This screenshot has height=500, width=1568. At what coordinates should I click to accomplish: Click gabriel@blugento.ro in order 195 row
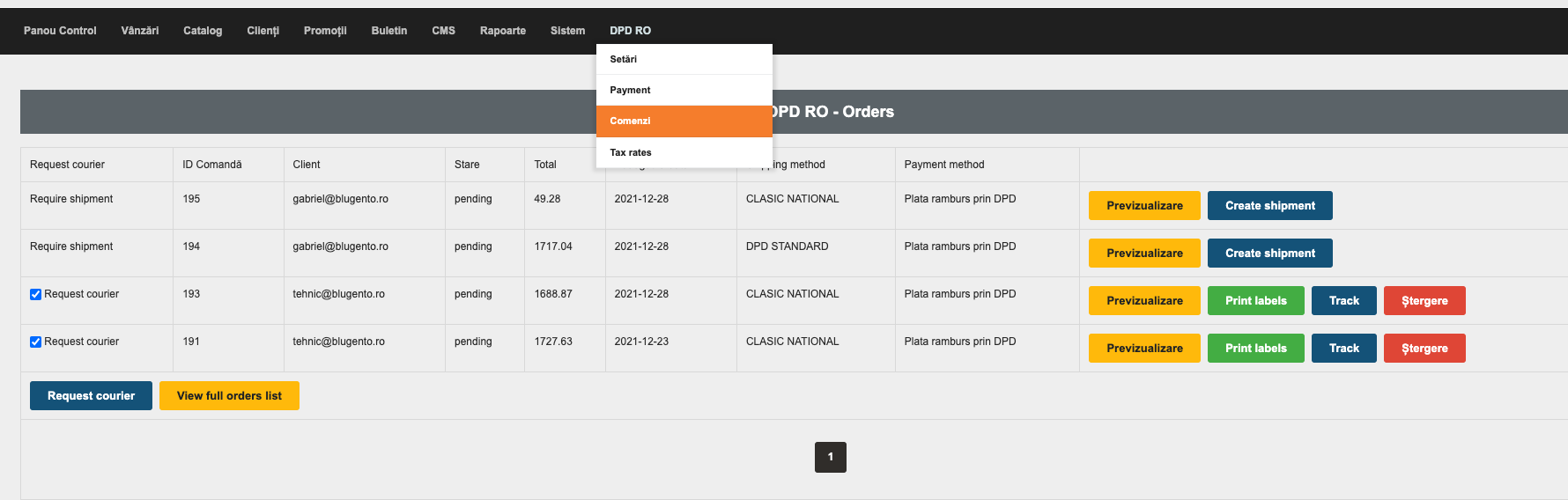tap(340, 199)
